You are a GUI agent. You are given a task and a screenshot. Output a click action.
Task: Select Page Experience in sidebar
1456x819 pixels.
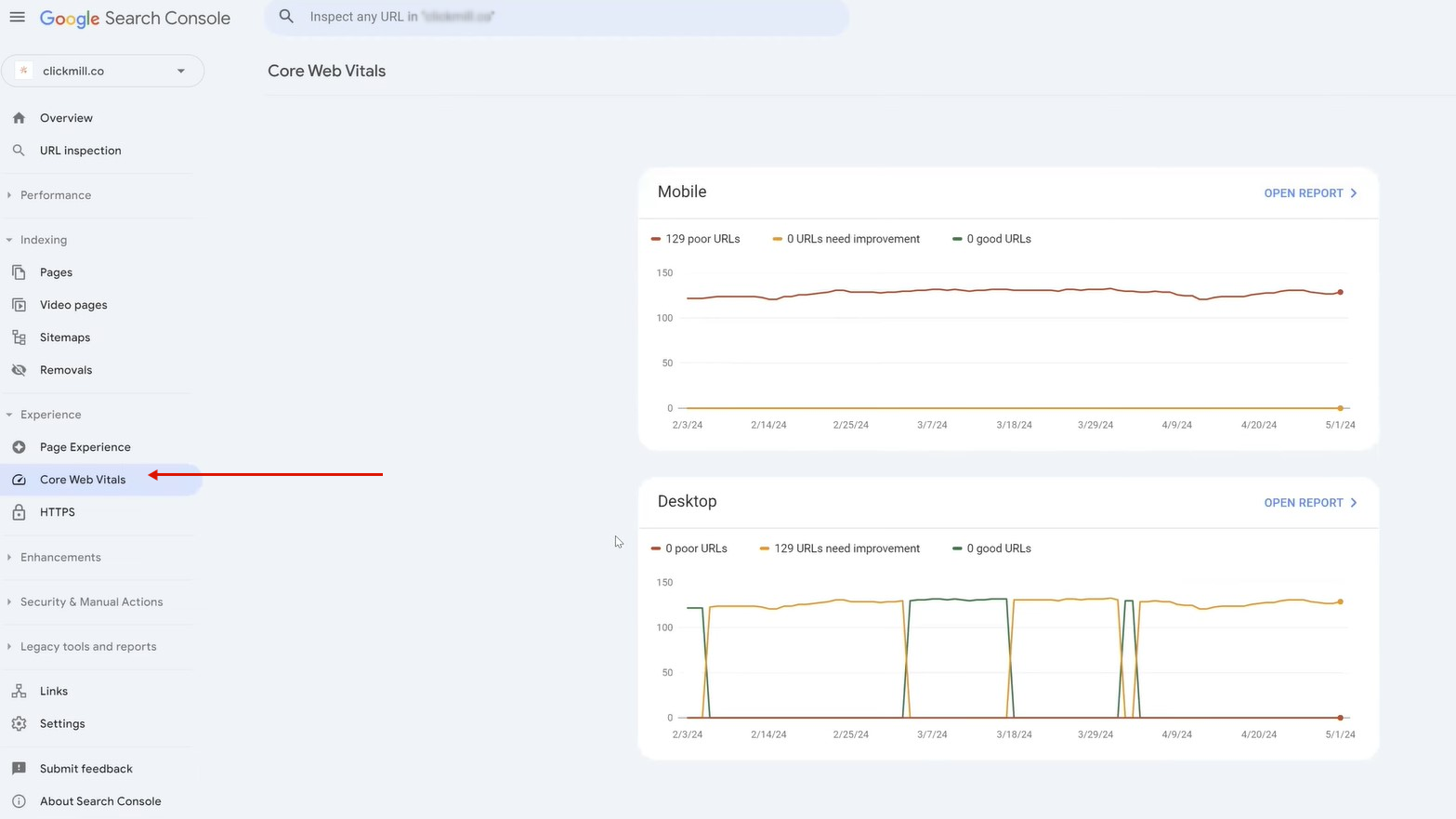click(x=85, y=447)
